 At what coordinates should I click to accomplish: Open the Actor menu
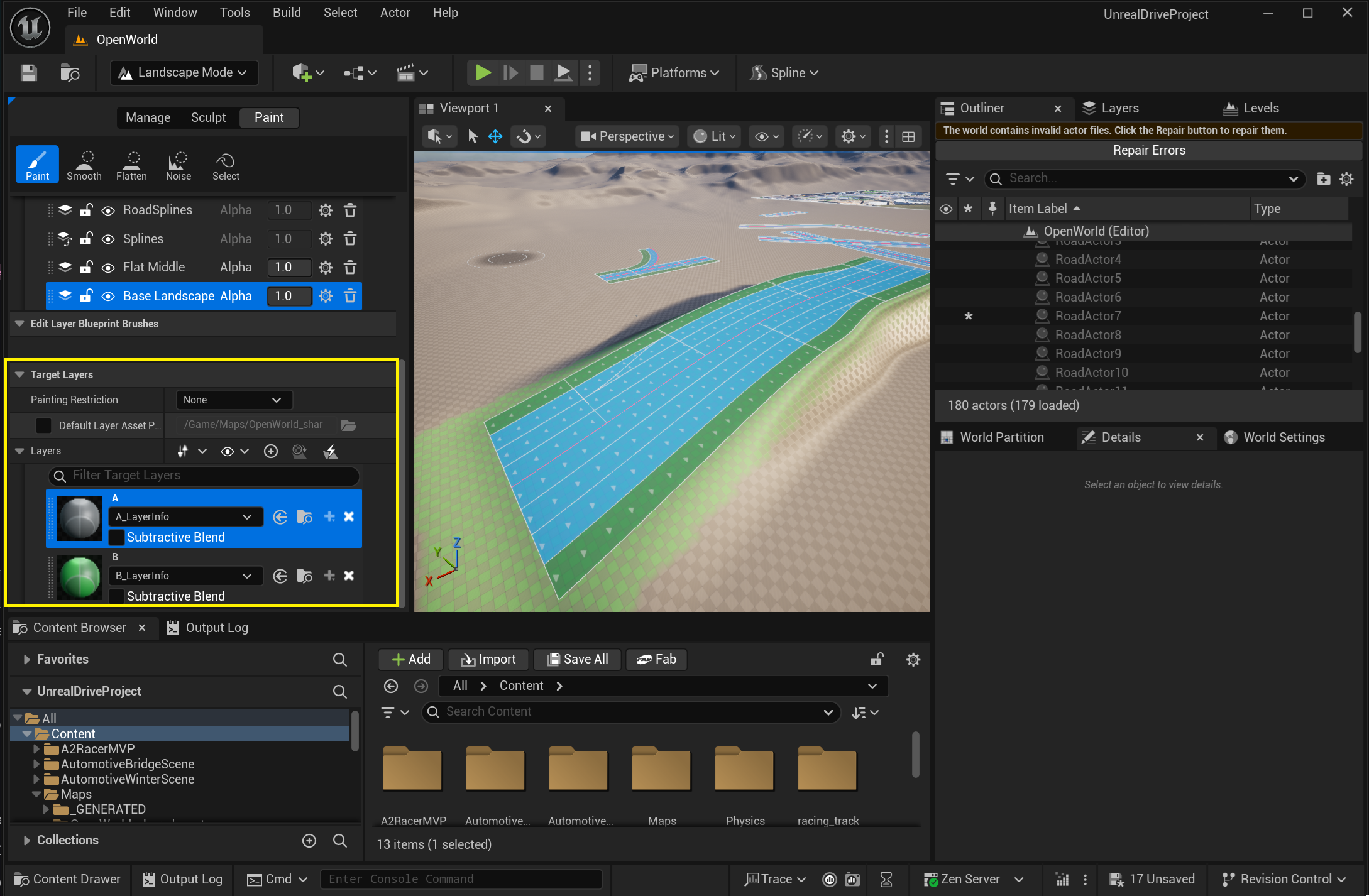click(395, 13)
